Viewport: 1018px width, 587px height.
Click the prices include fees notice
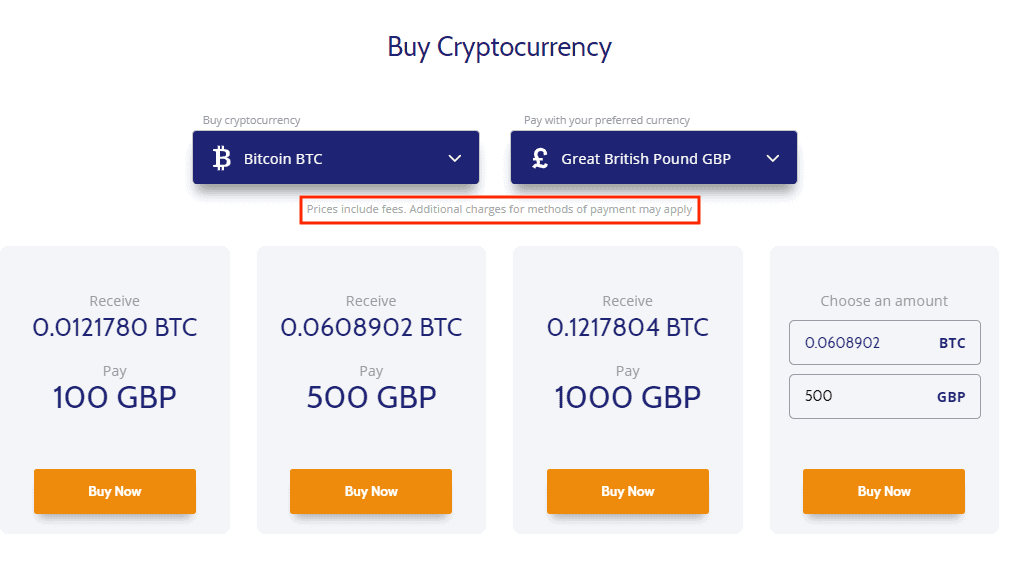499,209
